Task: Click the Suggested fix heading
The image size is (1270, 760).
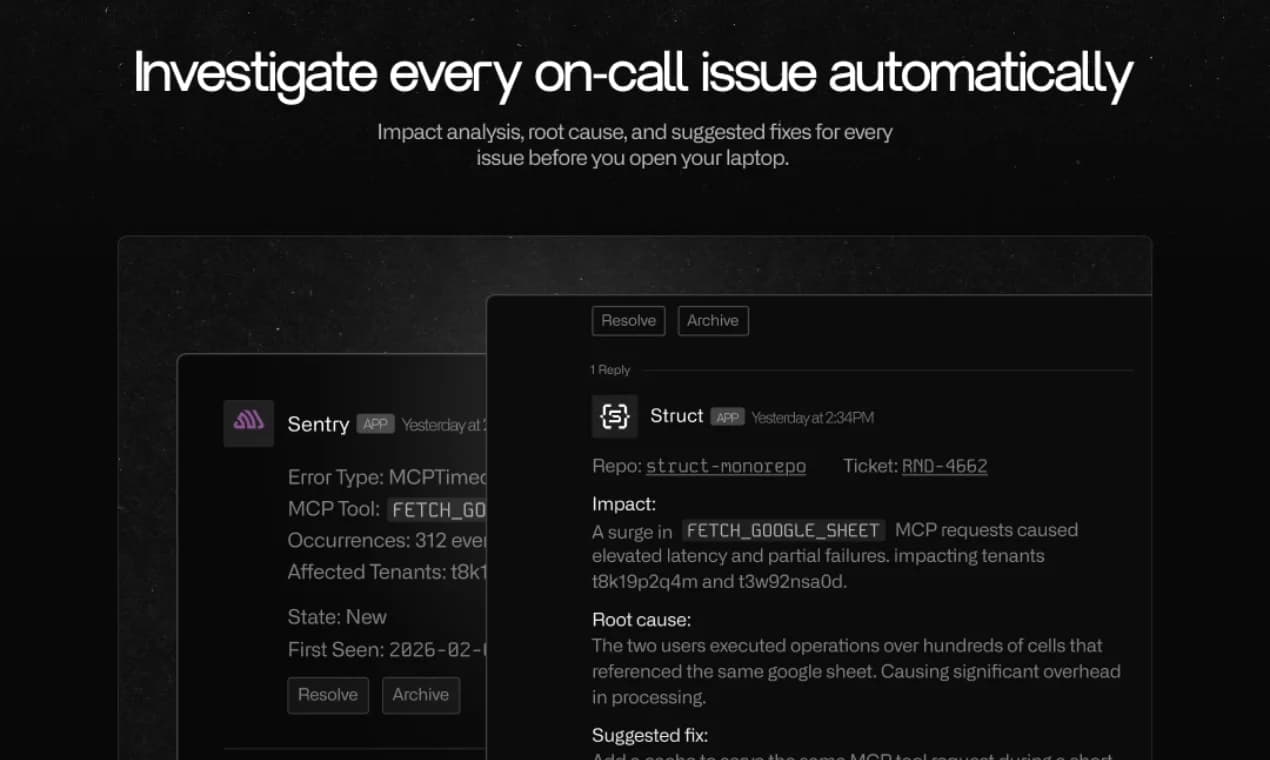Action: 650,735
